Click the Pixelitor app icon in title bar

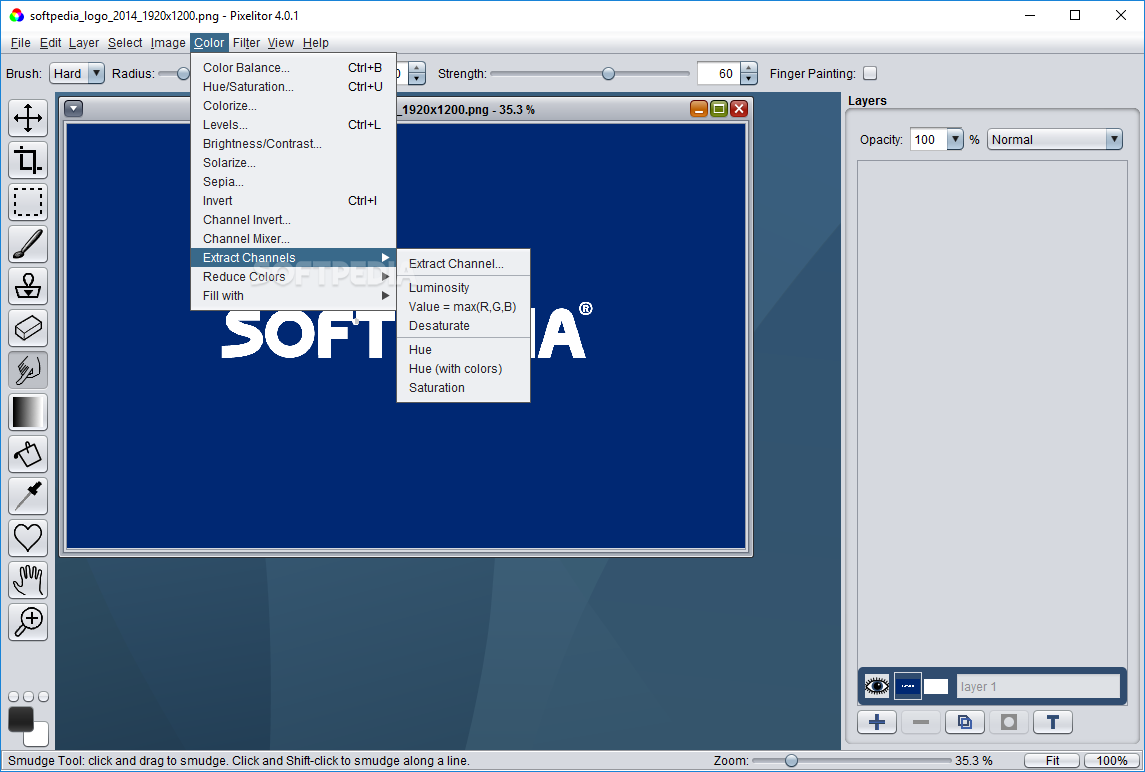click(16, 15)
